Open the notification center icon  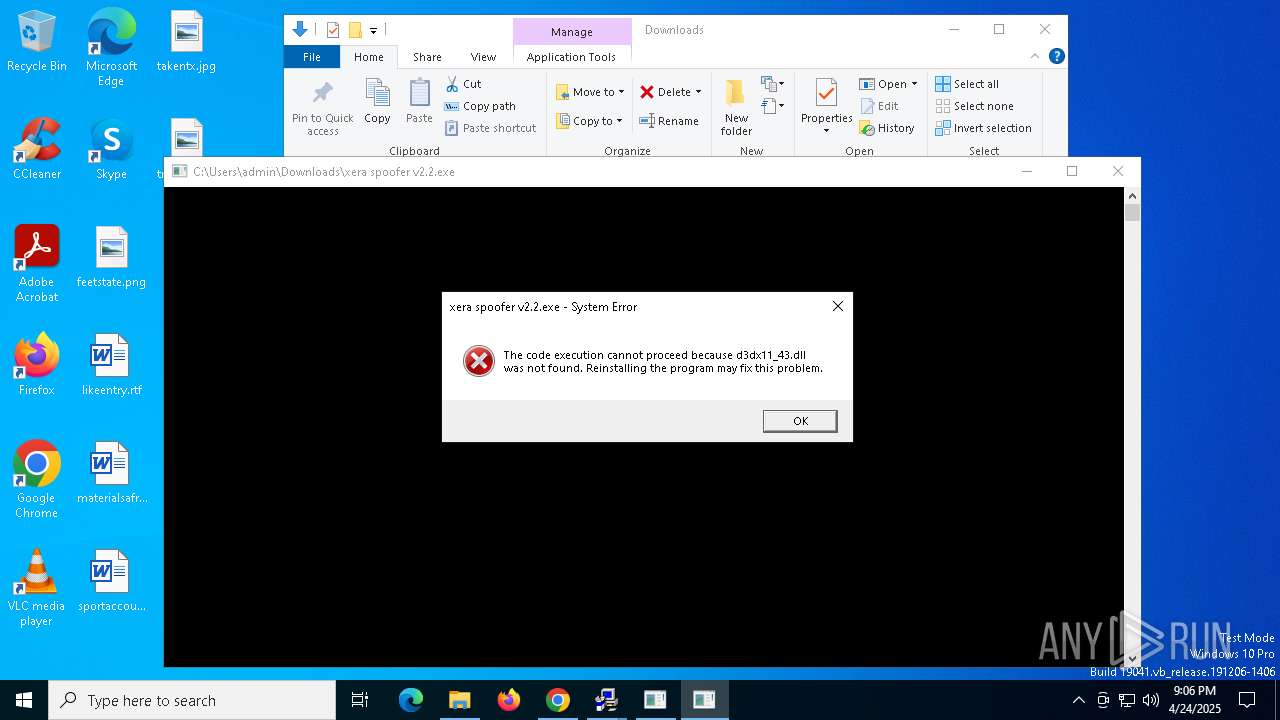pos(1247,700)
